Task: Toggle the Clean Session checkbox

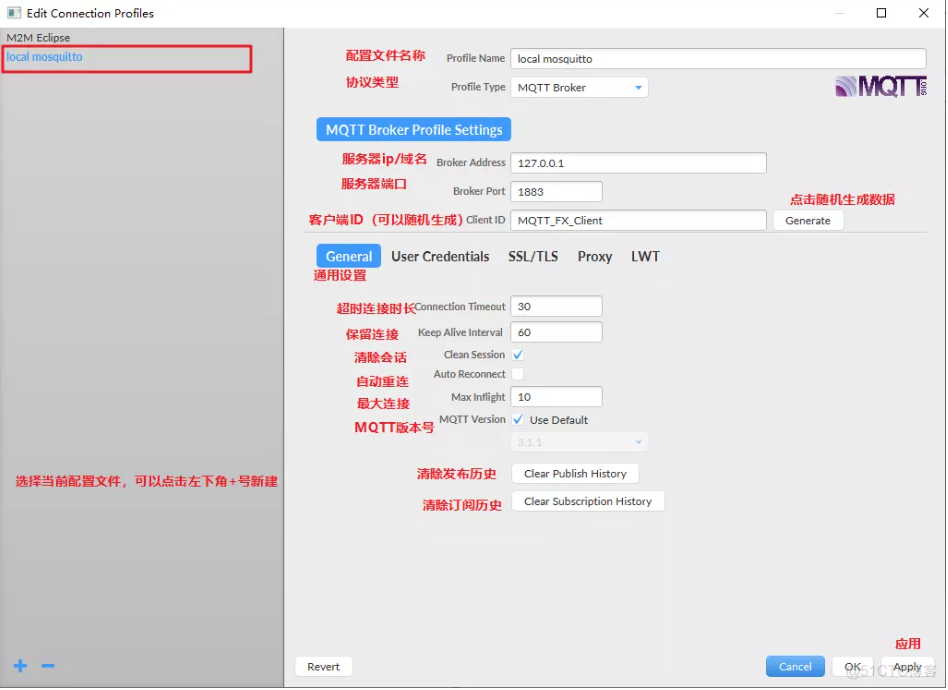Action: tap(518, 355)
